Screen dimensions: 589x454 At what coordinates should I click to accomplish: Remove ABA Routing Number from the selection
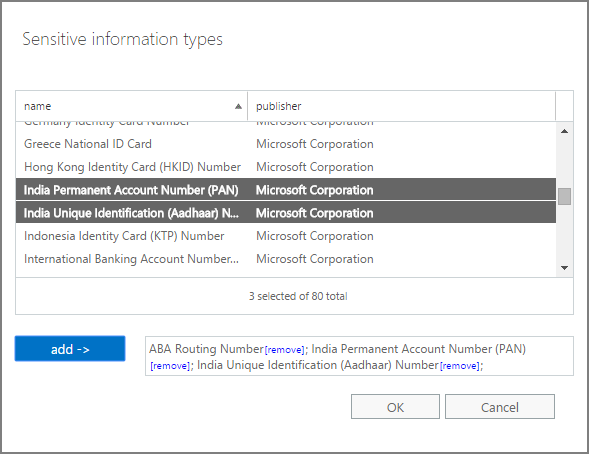[284, 350]
